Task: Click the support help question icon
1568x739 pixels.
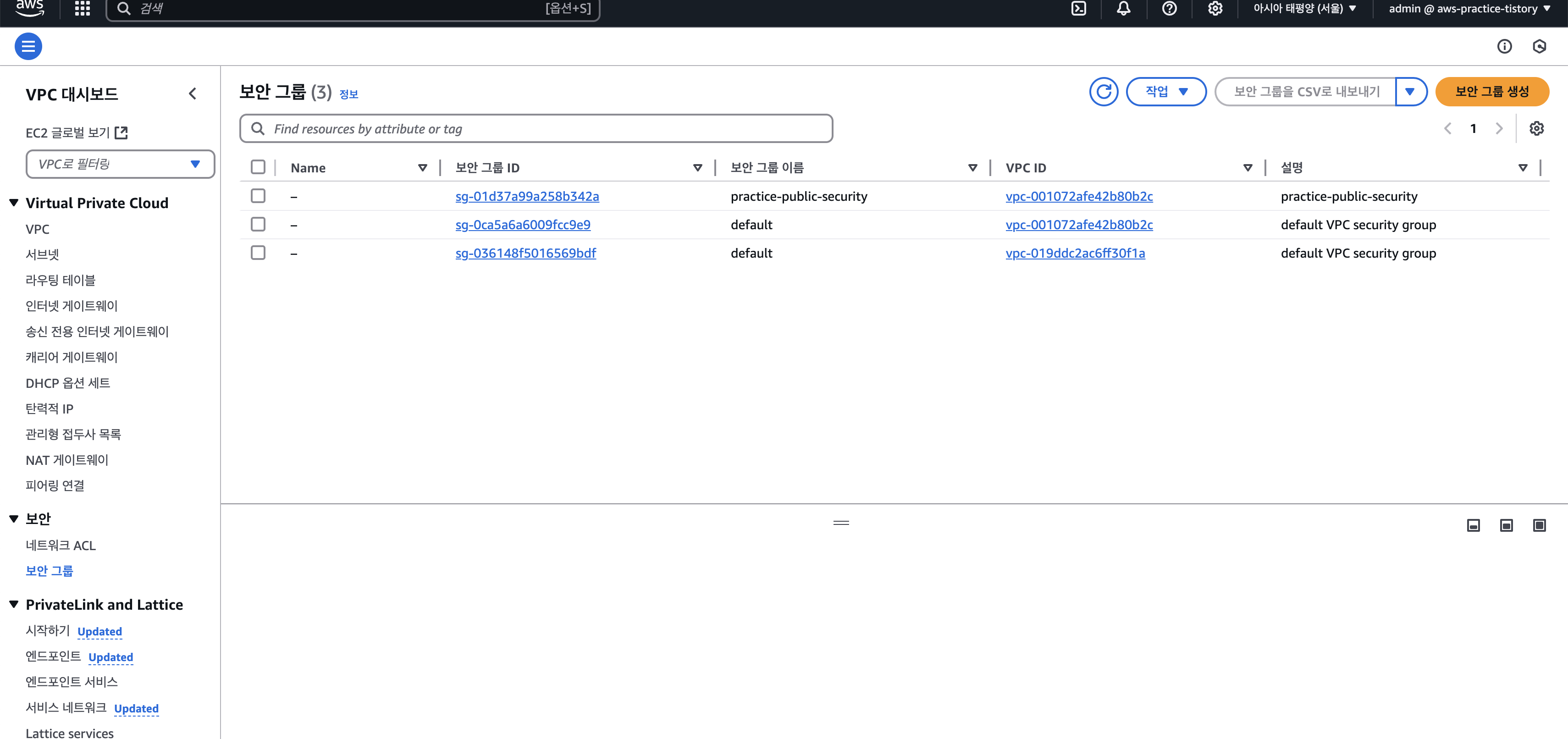Action: 1169,9
